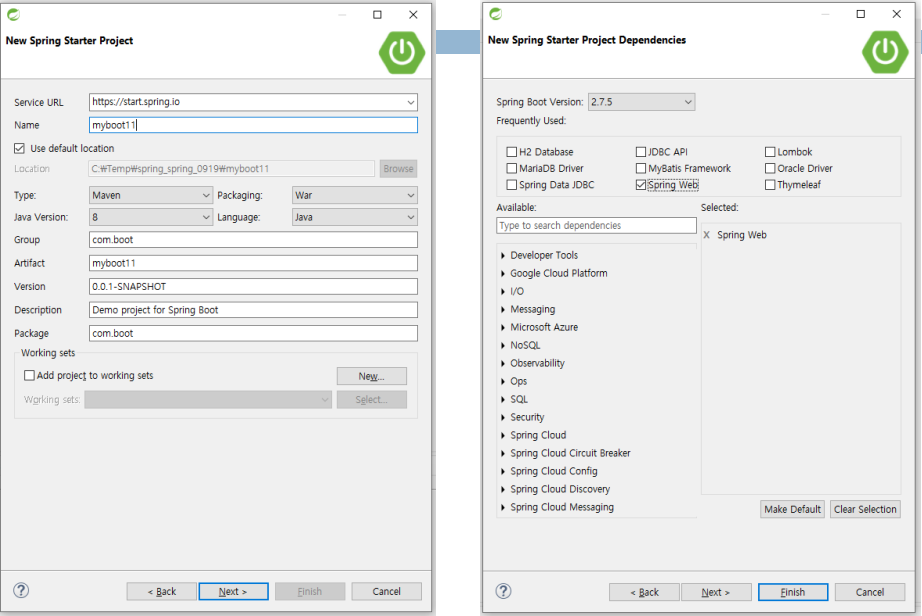Screen dimensions: 922x616
Task: Check the Spring Data JDBC dependency
Action: 512,185
